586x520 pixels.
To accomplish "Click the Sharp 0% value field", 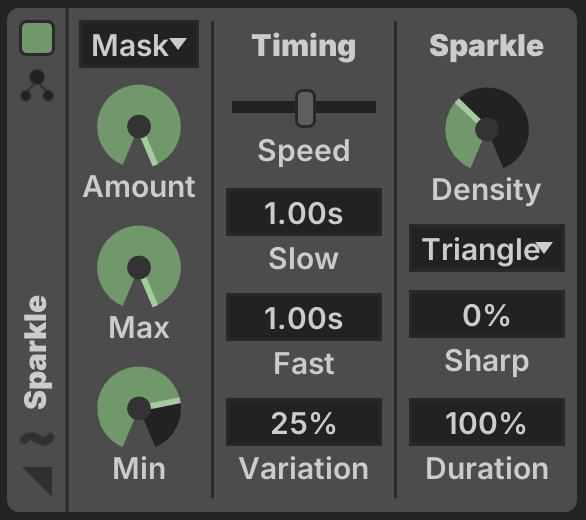I will (x=487, y=314).
